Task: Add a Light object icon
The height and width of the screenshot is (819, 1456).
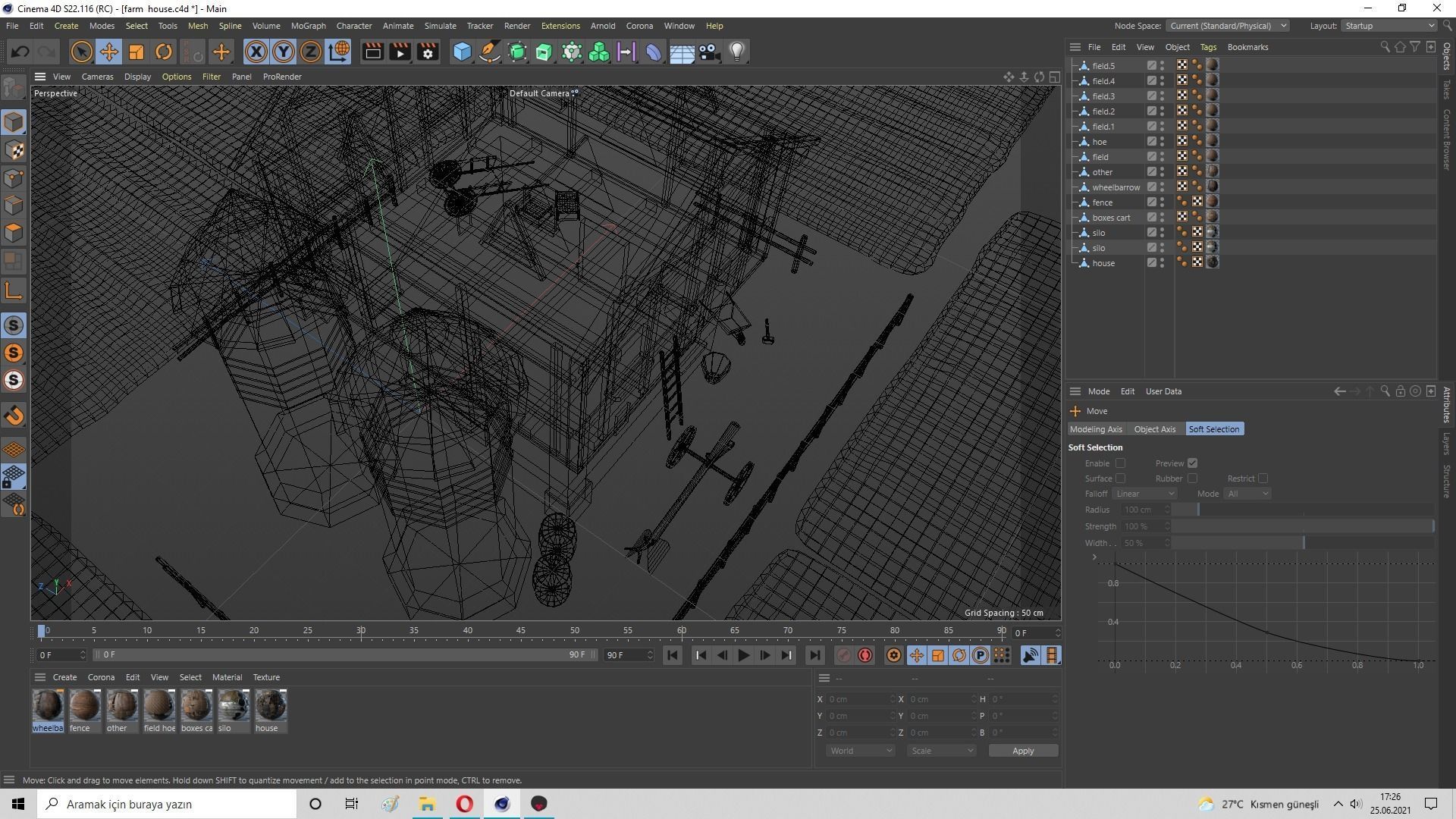Action: click(x=737, y=52)
